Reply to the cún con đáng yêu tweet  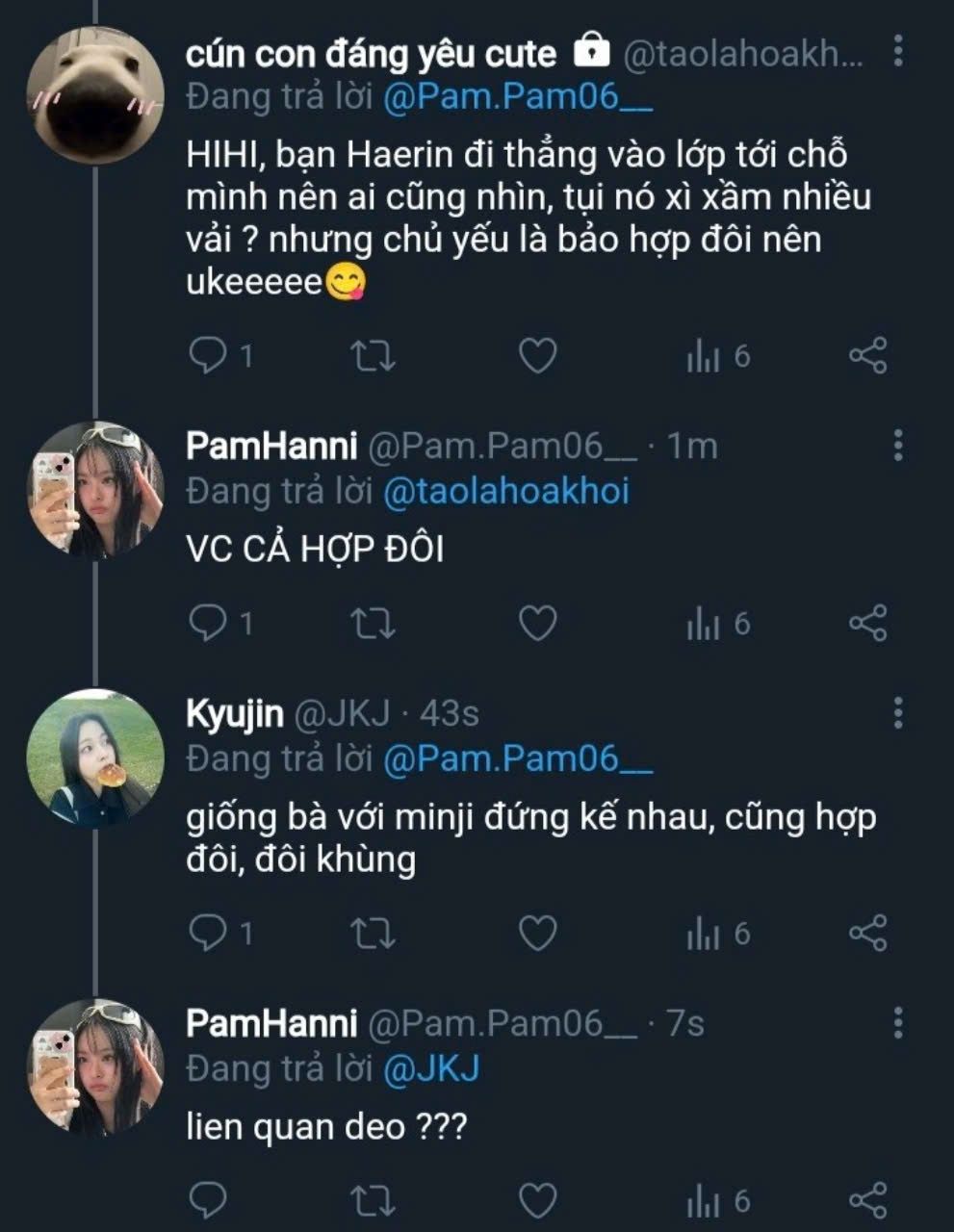tap(206, 356)
